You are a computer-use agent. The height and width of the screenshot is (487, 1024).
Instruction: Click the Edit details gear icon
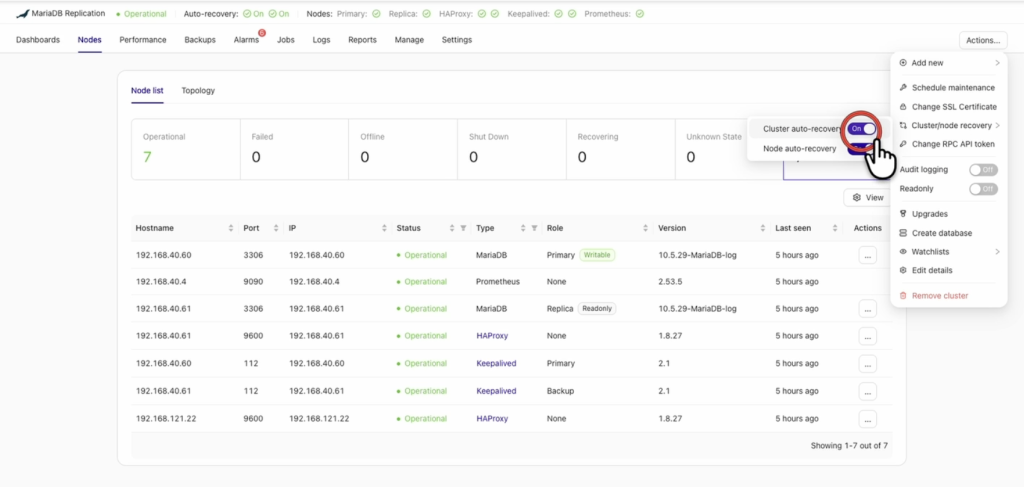(x=903, y=270)
